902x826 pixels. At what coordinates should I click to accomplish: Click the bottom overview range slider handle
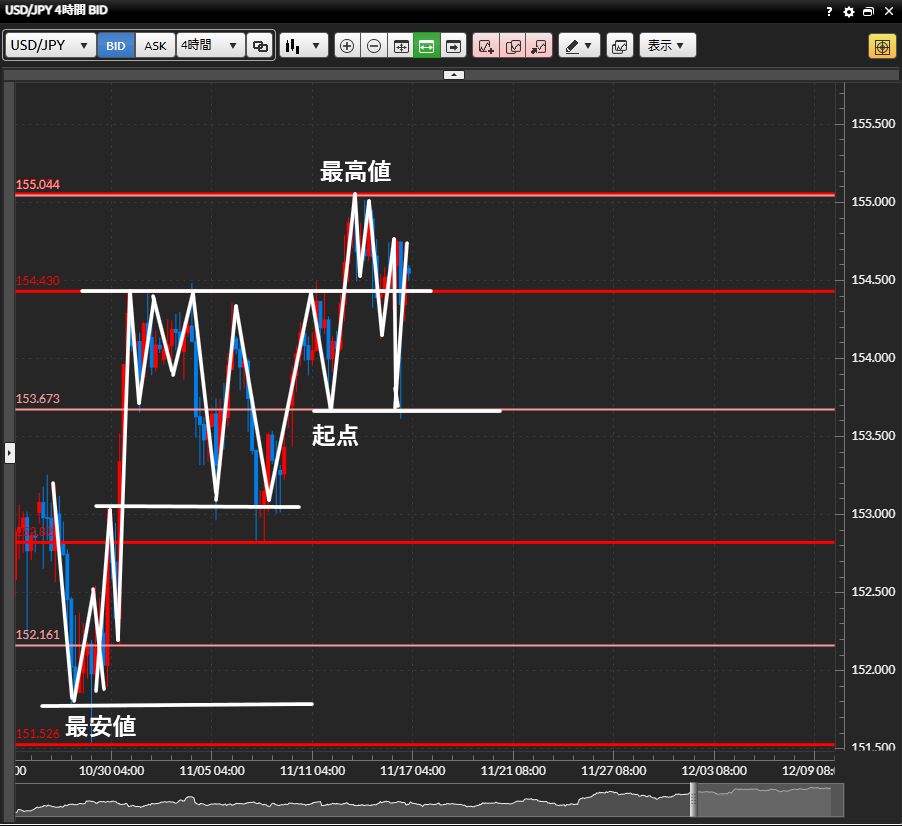(x=691, y=800)
